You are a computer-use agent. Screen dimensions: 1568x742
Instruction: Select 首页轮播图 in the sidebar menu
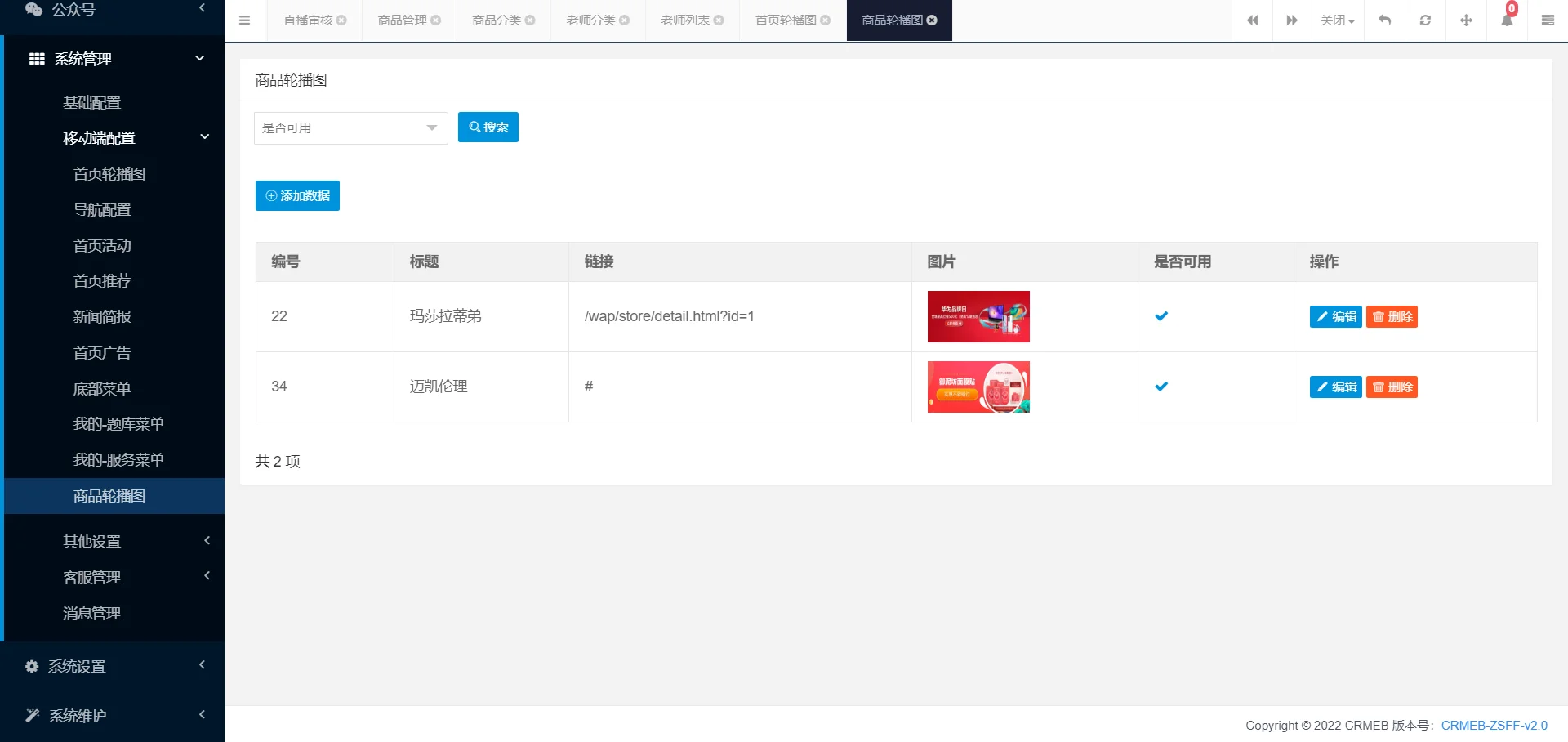point(109,173)
